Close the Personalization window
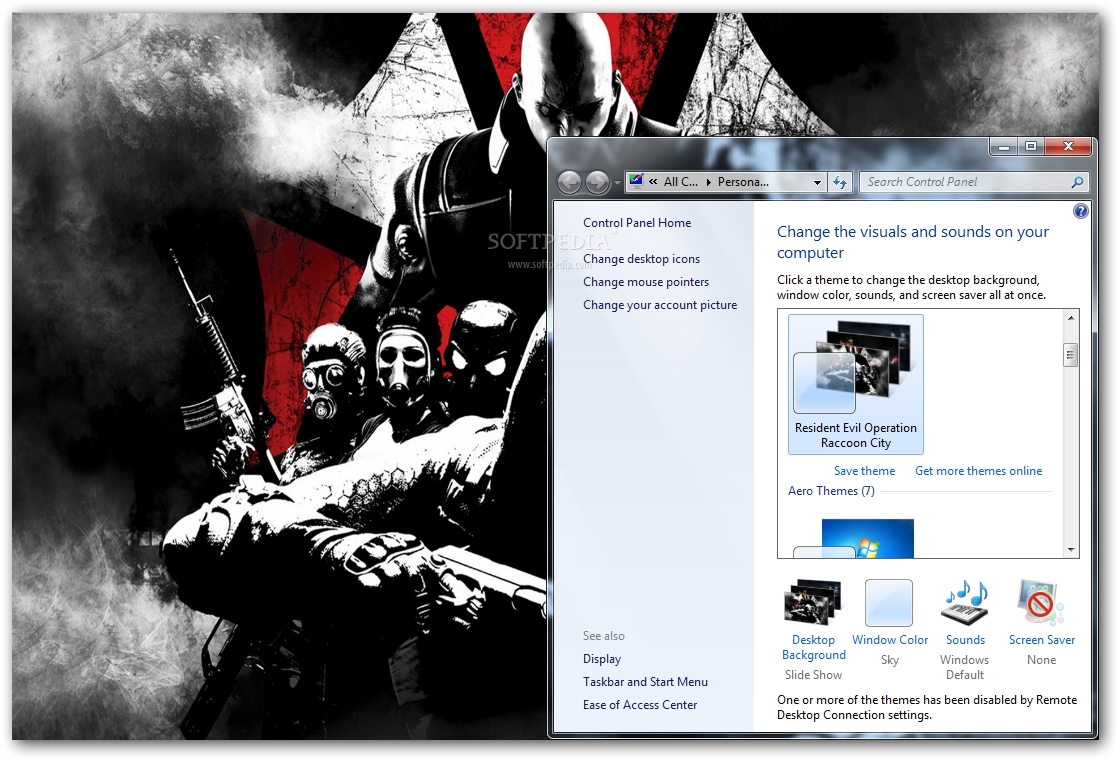The width and height of the screenshot is (1119, 760). [1068, 146]
